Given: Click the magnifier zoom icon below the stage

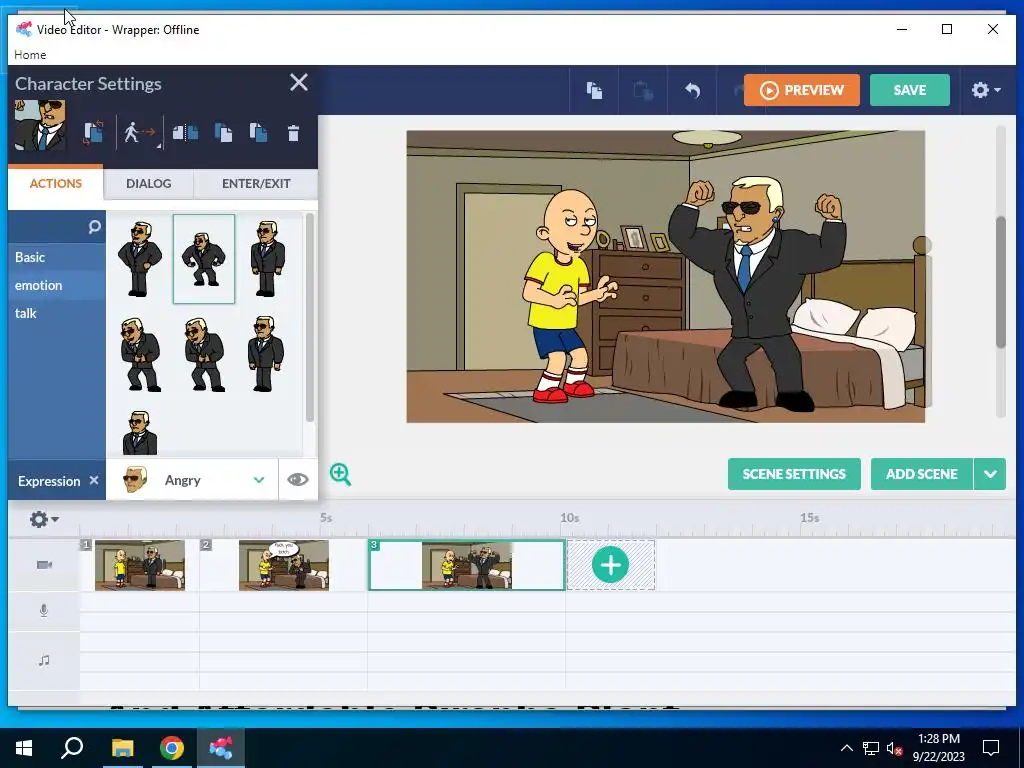Looking at the screenshot, I should pos(340,474).
